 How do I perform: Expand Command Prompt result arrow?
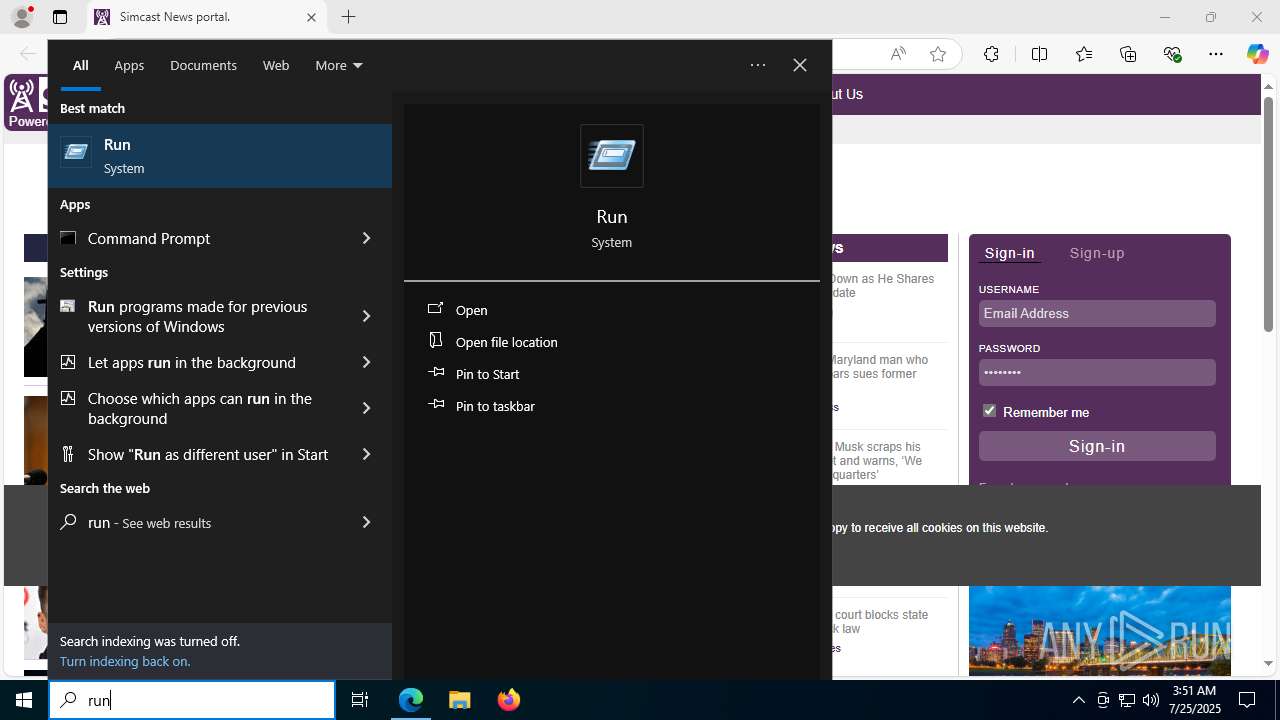(366, 238)
